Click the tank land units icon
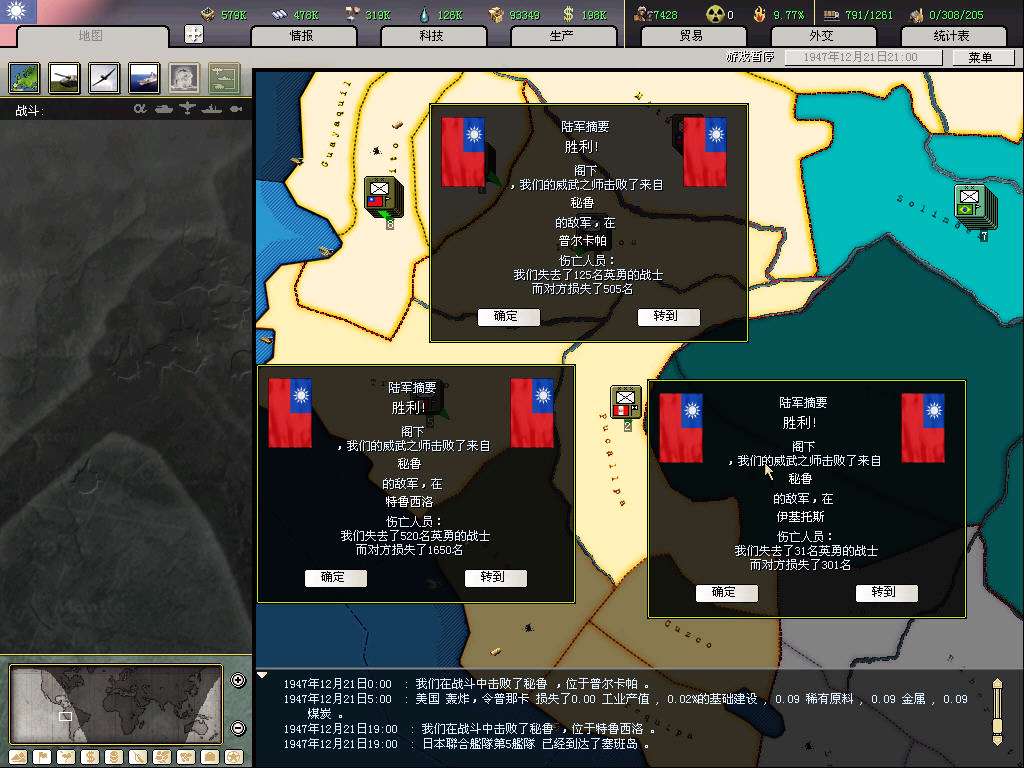 click(65, 77)
